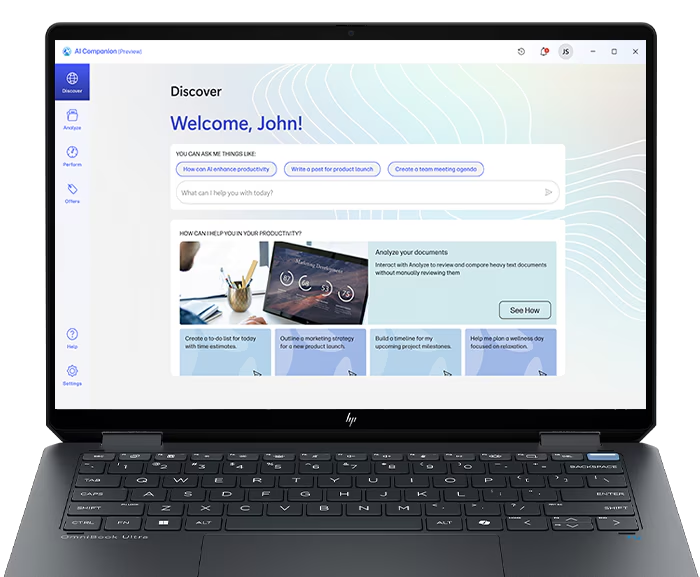Screen dimensions: 700x577
Task: Pick 'Create a team meeting agenda' suggestion
Action: coord(436,169)
